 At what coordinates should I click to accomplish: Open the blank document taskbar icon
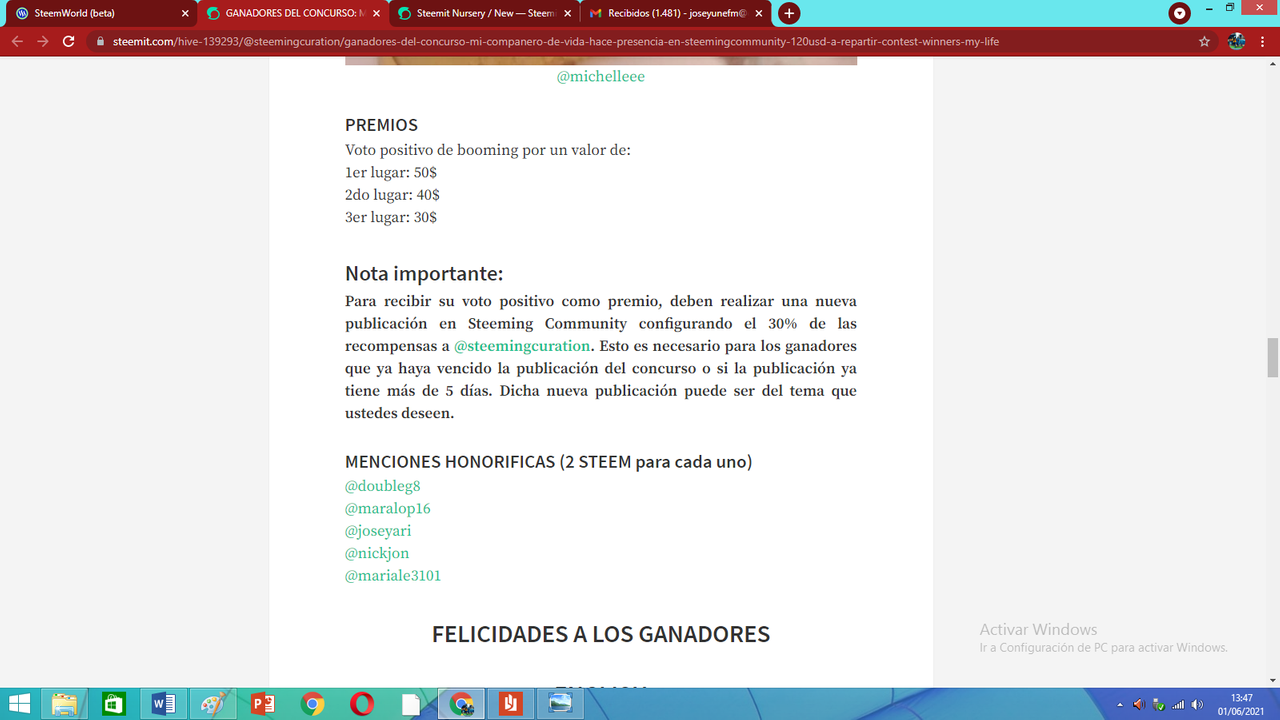tap(411, 704)
